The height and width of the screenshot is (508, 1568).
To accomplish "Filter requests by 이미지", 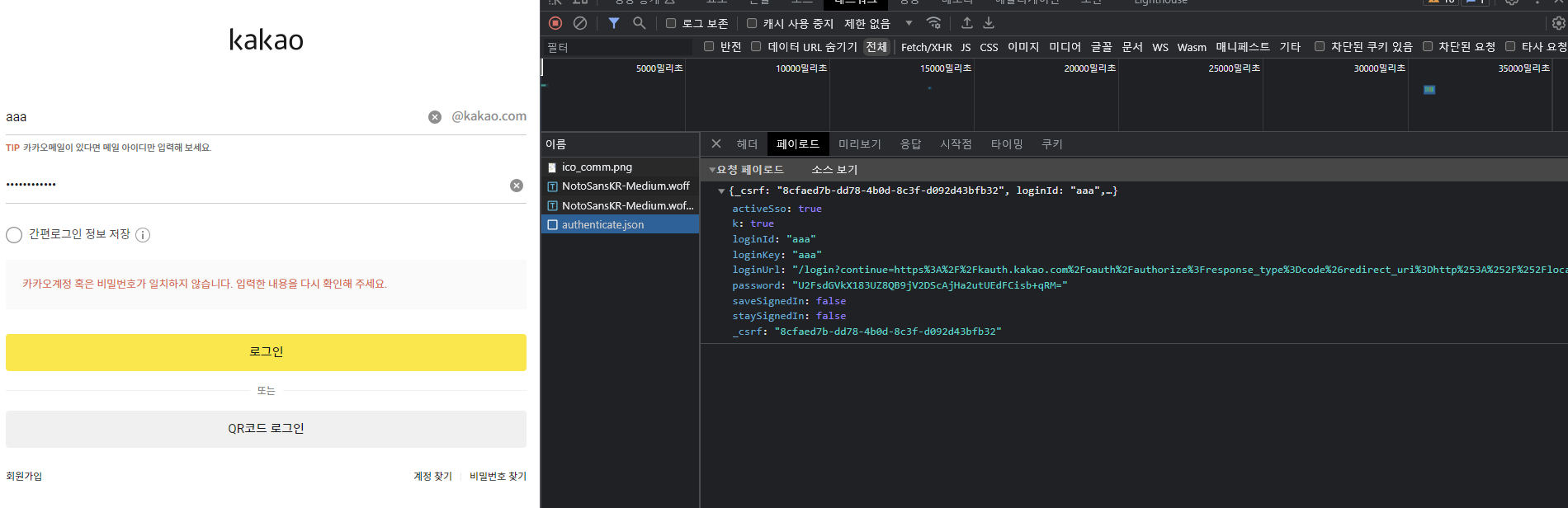I will pyautogui.click(x=1023, y=47).
